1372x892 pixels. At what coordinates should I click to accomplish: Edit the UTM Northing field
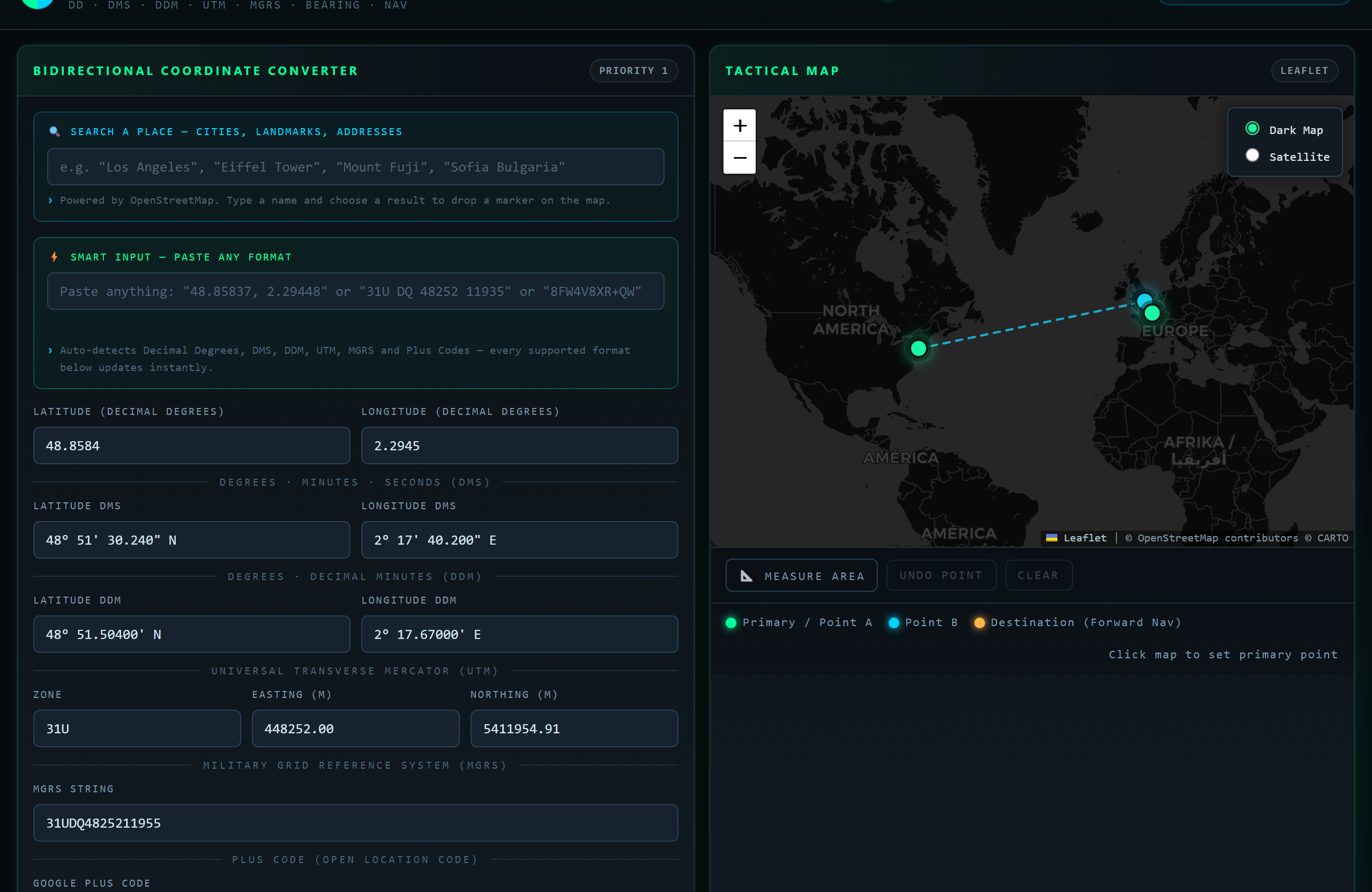574,729
